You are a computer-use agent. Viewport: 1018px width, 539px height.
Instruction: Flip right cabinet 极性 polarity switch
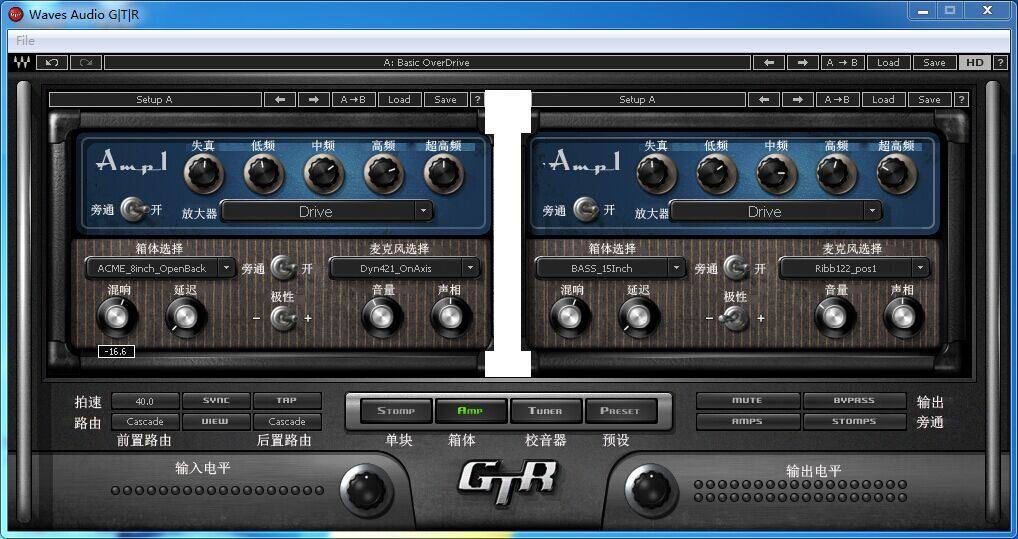736,318
